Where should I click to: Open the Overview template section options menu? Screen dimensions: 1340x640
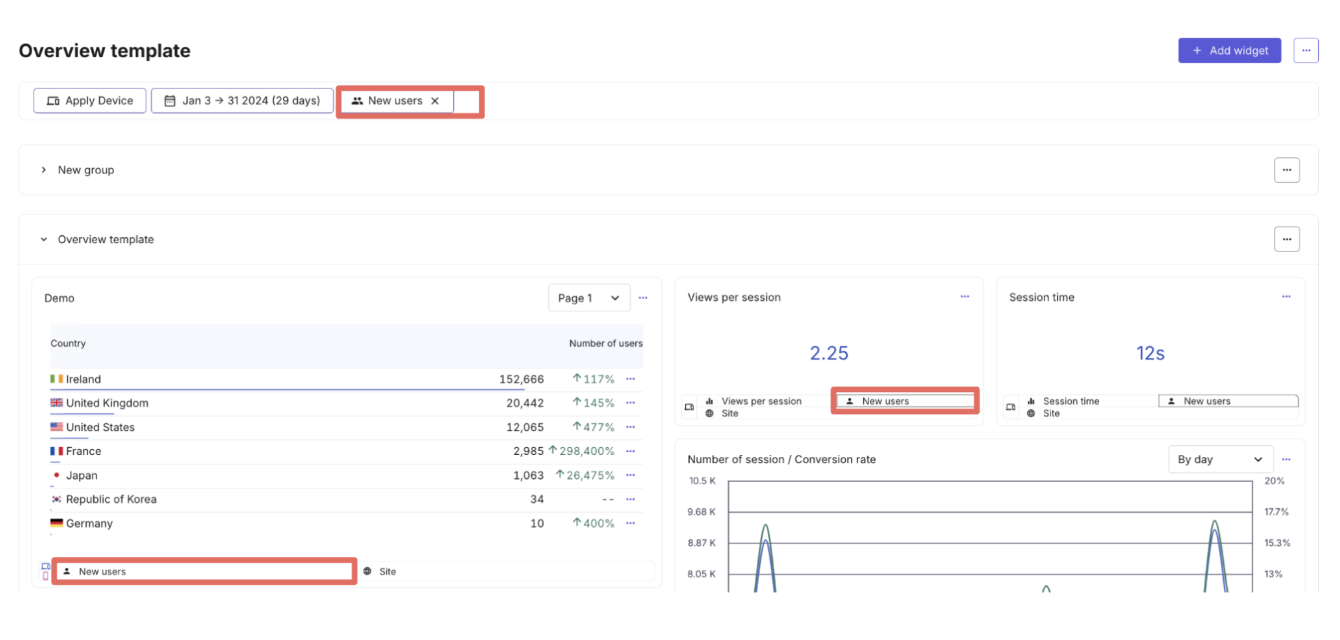(x=1287, y=239)
